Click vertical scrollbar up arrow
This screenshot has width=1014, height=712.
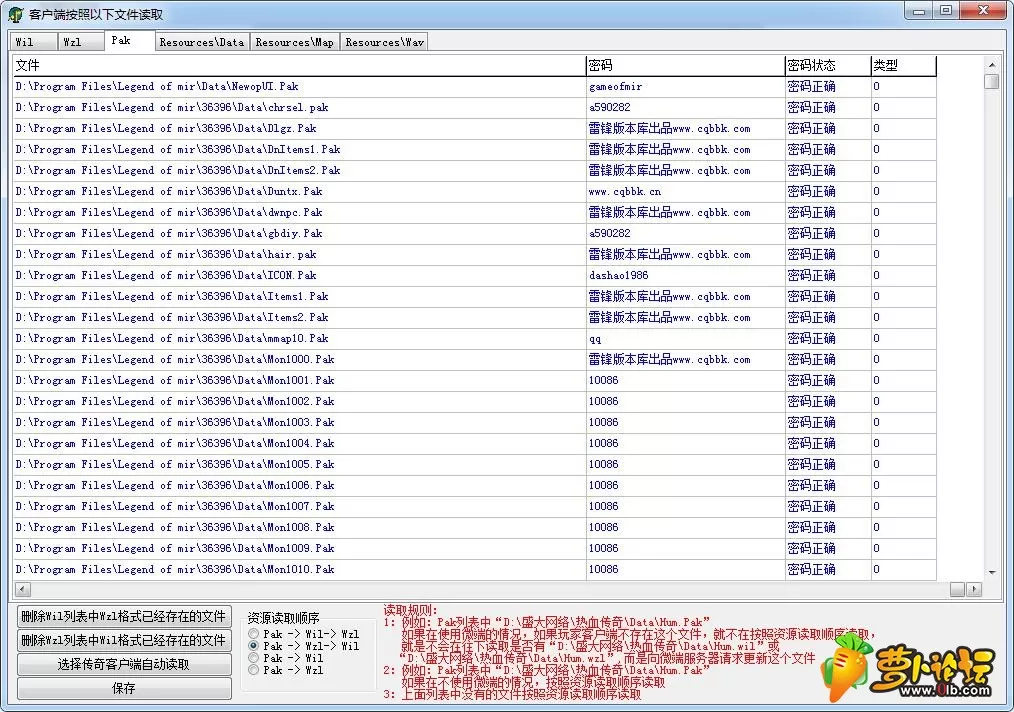991,65
